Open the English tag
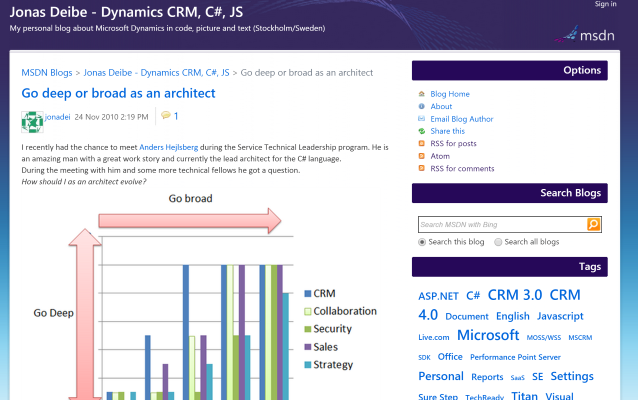The width and height of the screenshot is (638, 400). tap(513, 316)
